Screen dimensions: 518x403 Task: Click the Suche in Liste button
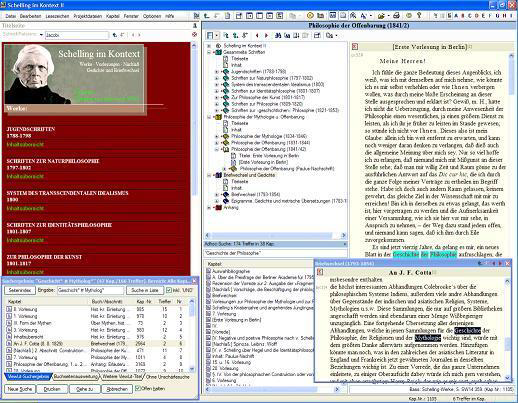point(145,290)
